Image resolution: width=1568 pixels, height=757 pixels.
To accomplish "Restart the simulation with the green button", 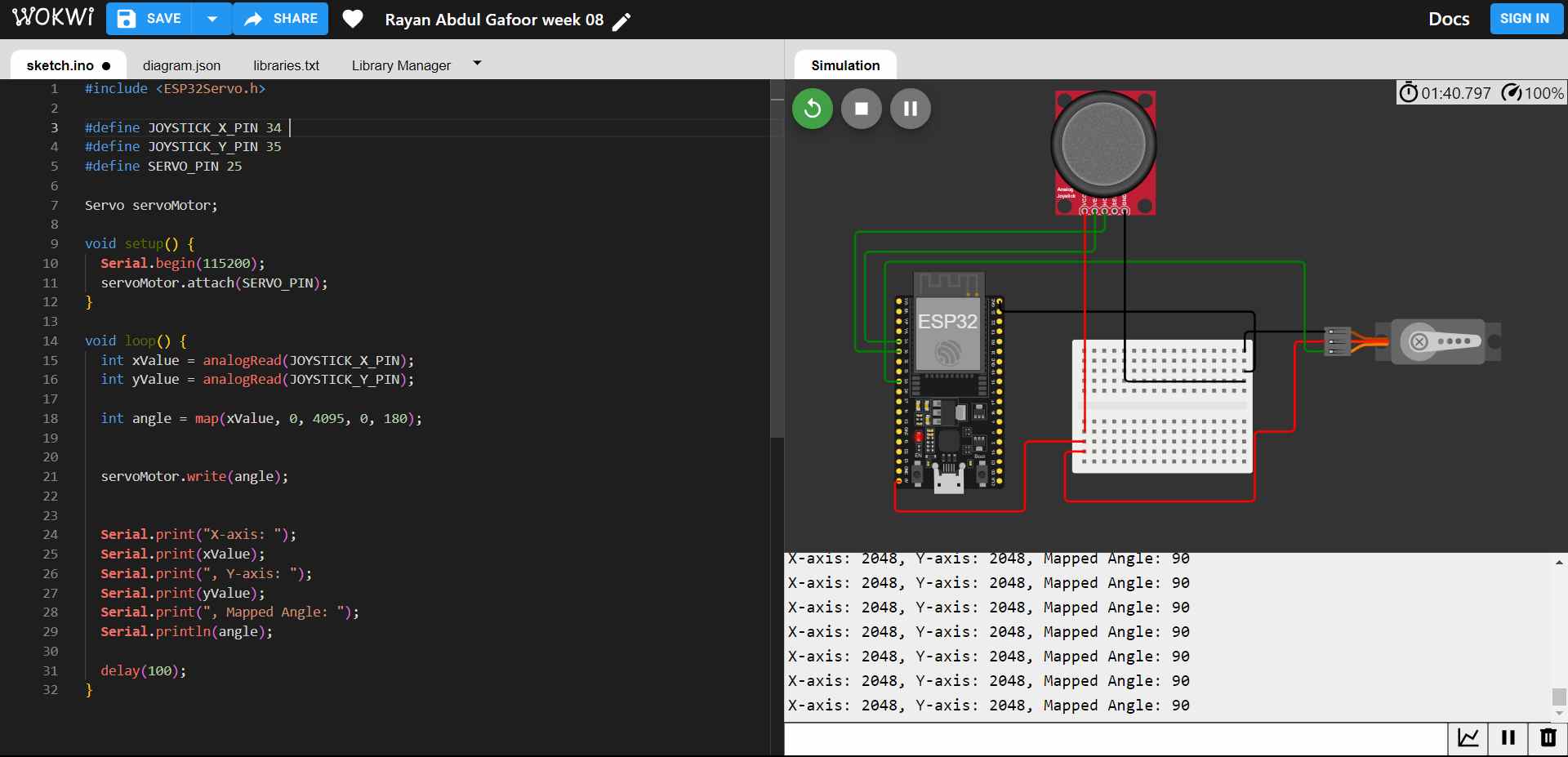I will (812, 109).
